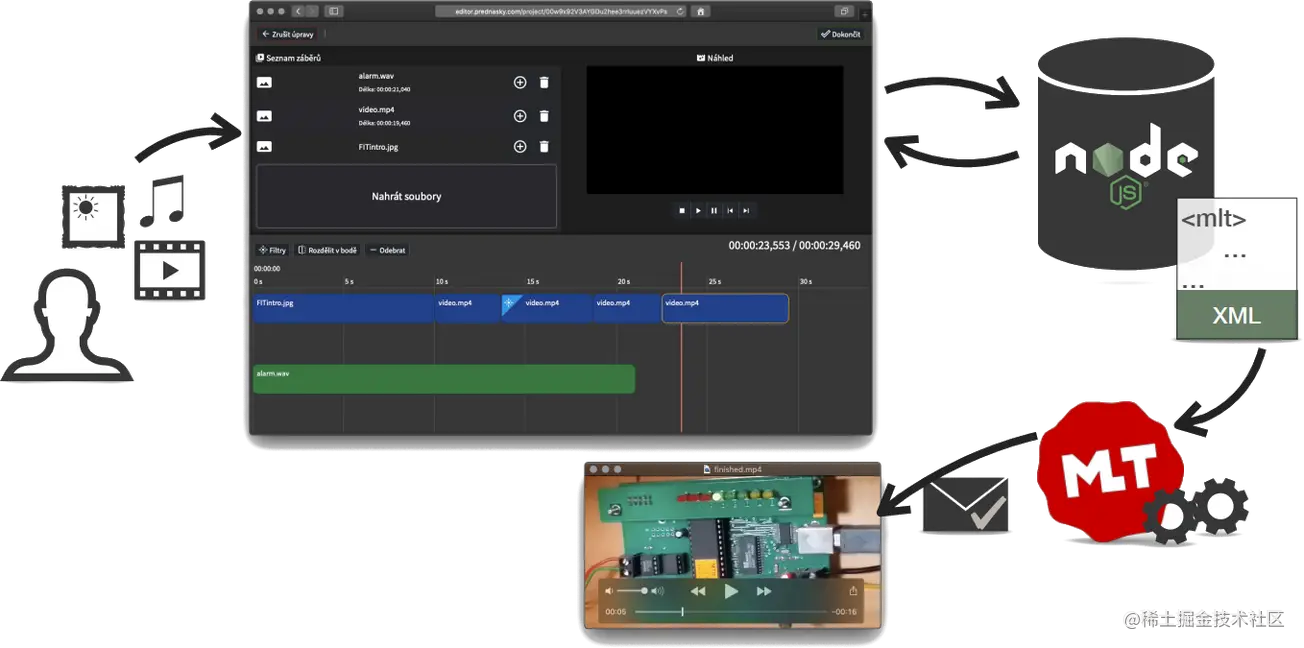Click the alarm.wav name in clip list

click(x=376, y=76)
